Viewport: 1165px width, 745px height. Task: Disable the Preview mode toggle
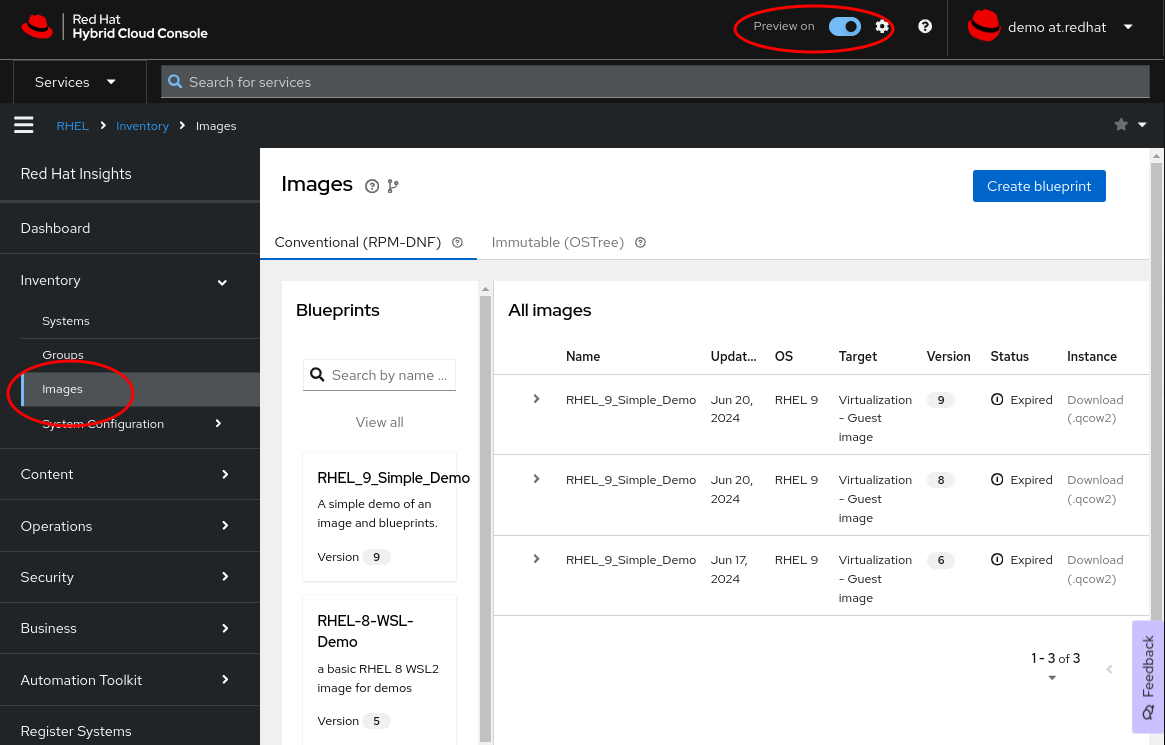pyautogui.click(x=845, y=26)
